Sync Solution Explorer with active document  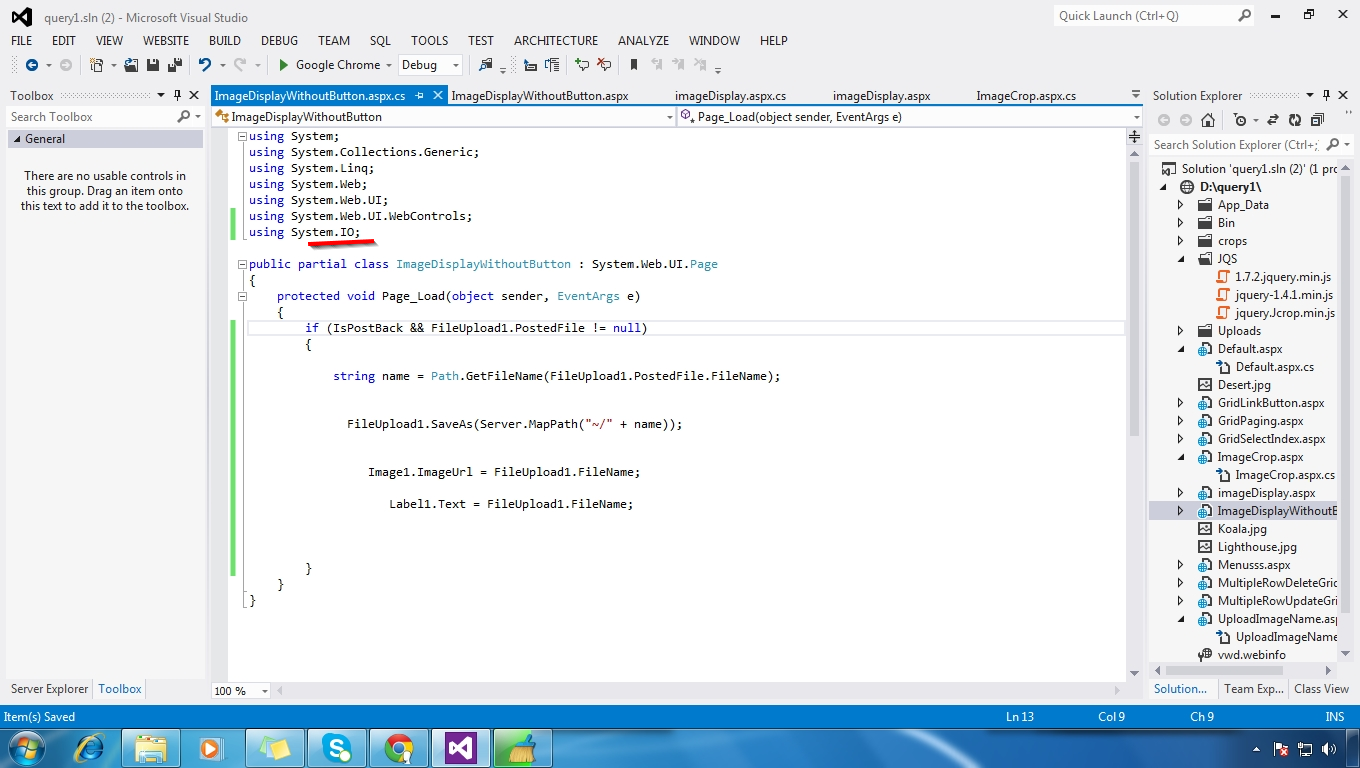click(1274, 121)
